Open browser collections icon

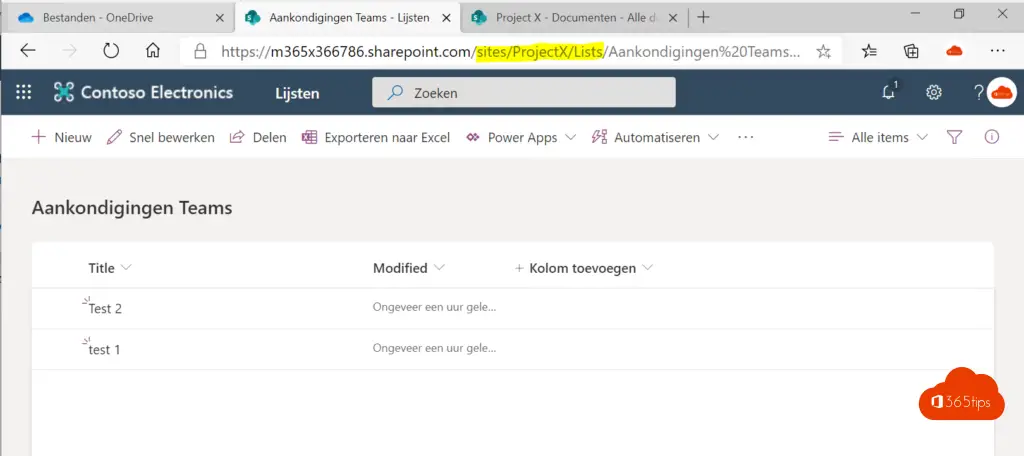911,51
